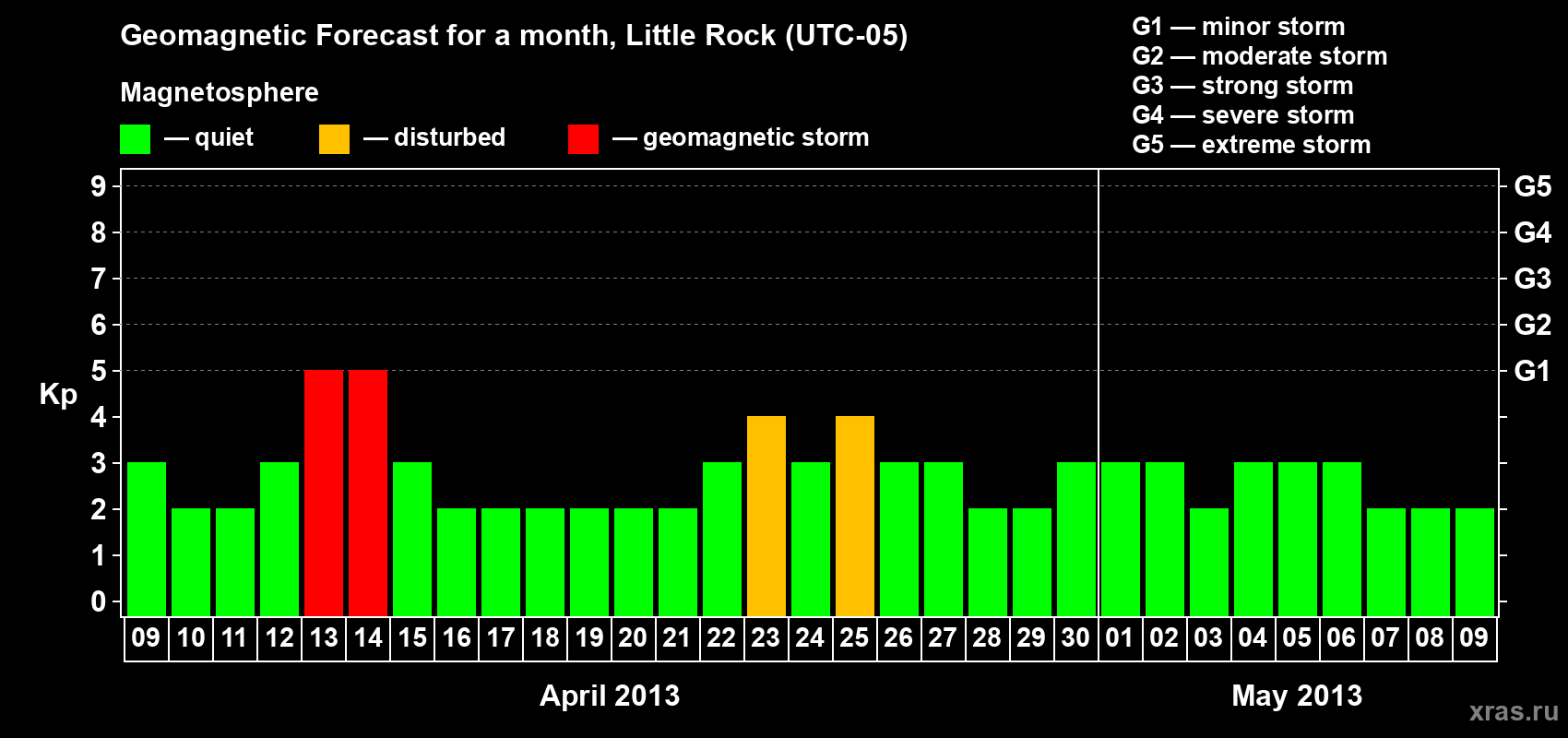Viewport: 1568px width, 738px height.
Task: Click the G1 label on right axis
Action: click(x=1533, y=371)
